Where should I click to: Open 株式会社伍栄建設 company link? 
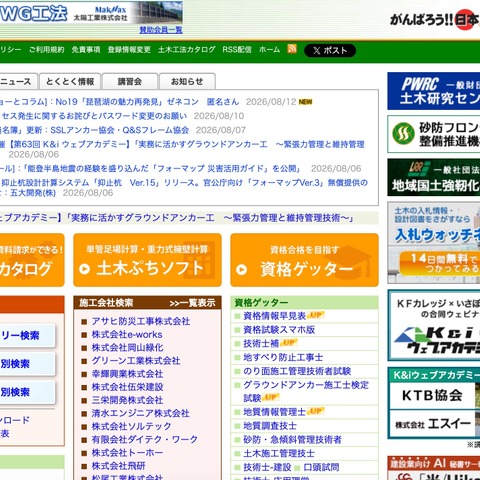coord(127,387)
